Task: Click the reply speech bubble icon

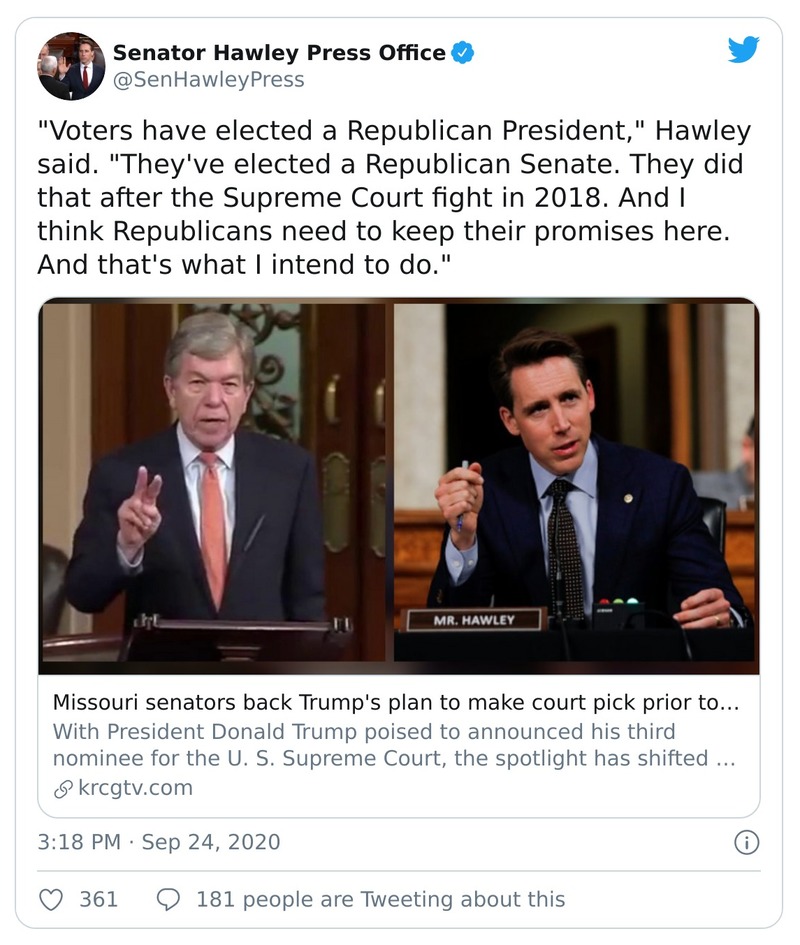Action: (x=170, y=899)
